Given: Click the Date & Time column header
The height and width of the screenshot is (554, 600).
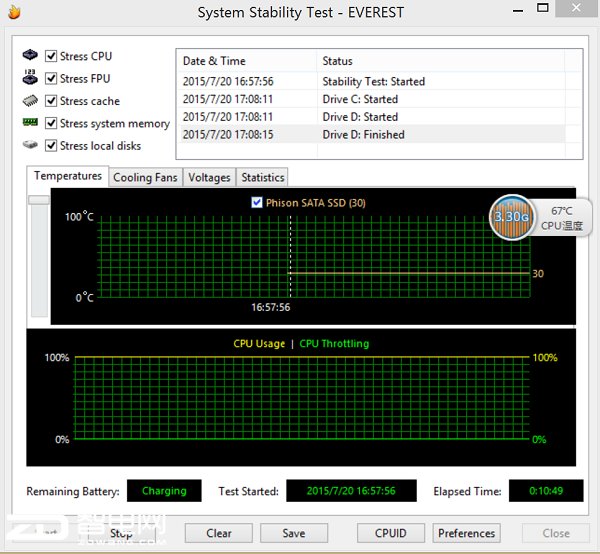Looking at the screenshot, I should [247, 61].
